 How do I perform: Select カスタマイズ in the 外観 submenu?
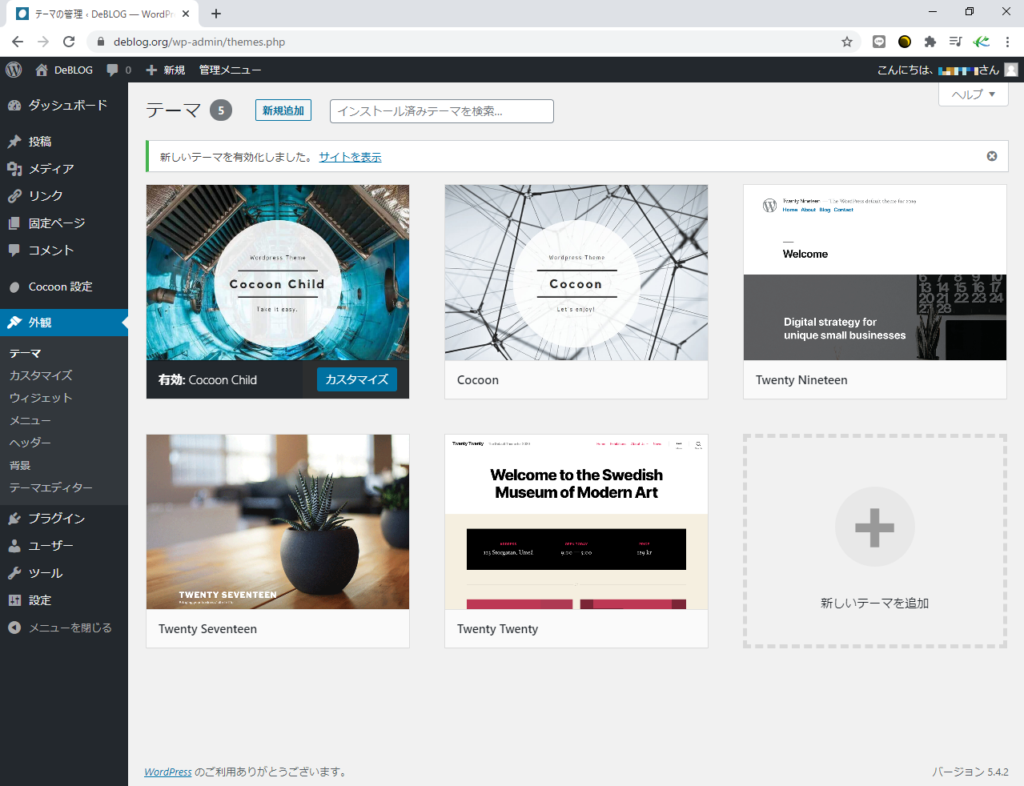pos(40,375)
